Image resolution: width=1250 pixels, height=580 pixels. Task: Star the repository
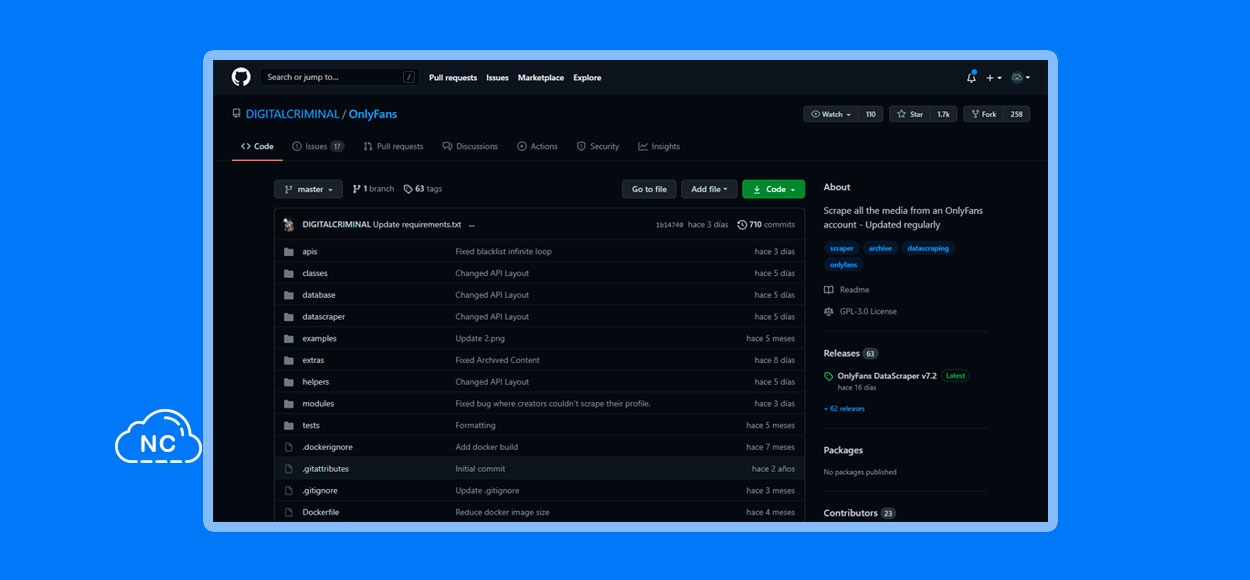910,115
